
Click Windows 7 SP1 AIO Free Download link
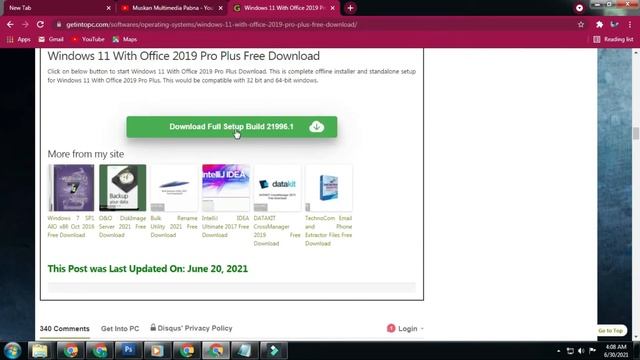click(71, 227)
